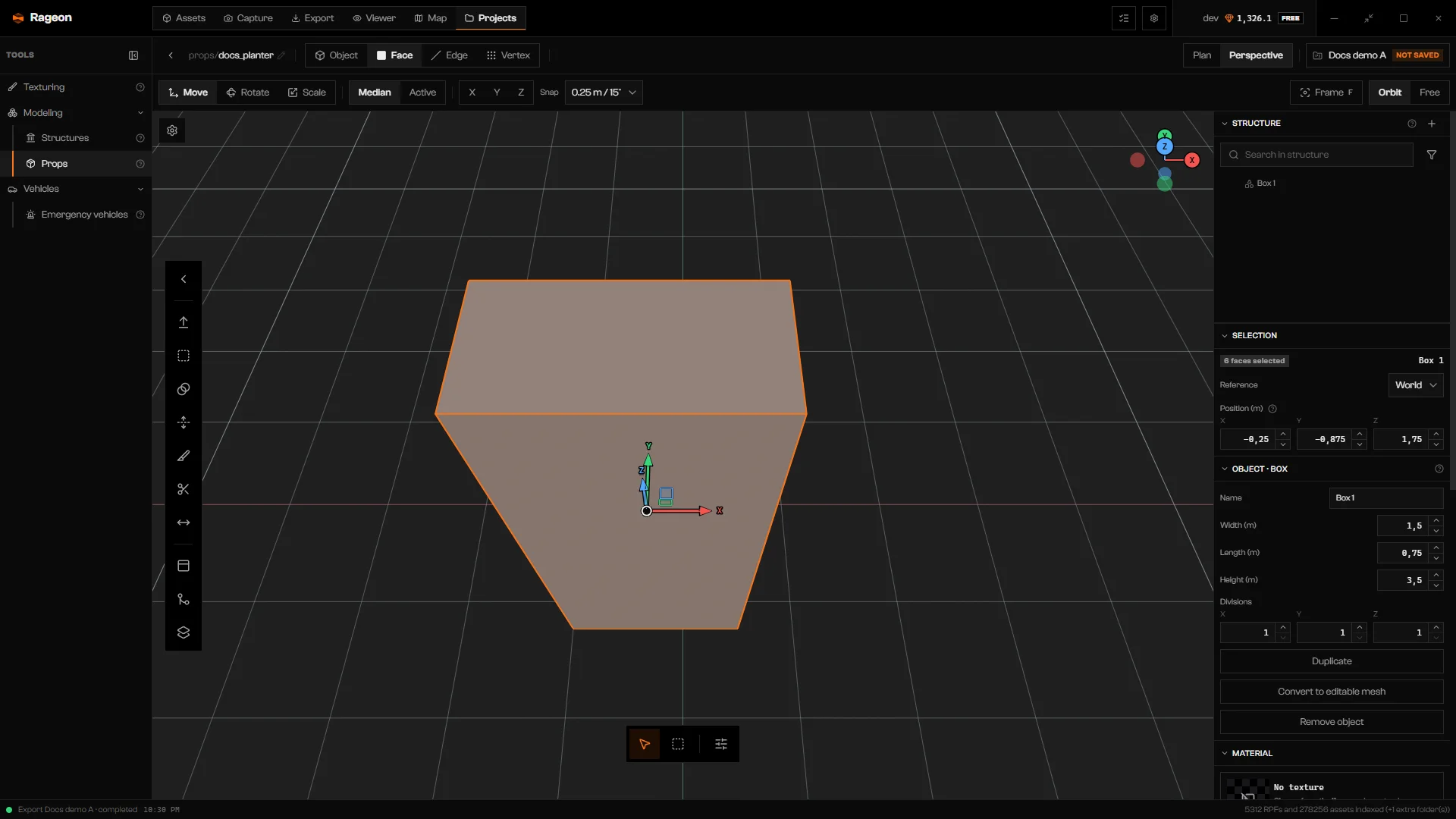Select the horizontal double-arrow tool
This screenshot has height=819, width=1456.
click(184, 522)
